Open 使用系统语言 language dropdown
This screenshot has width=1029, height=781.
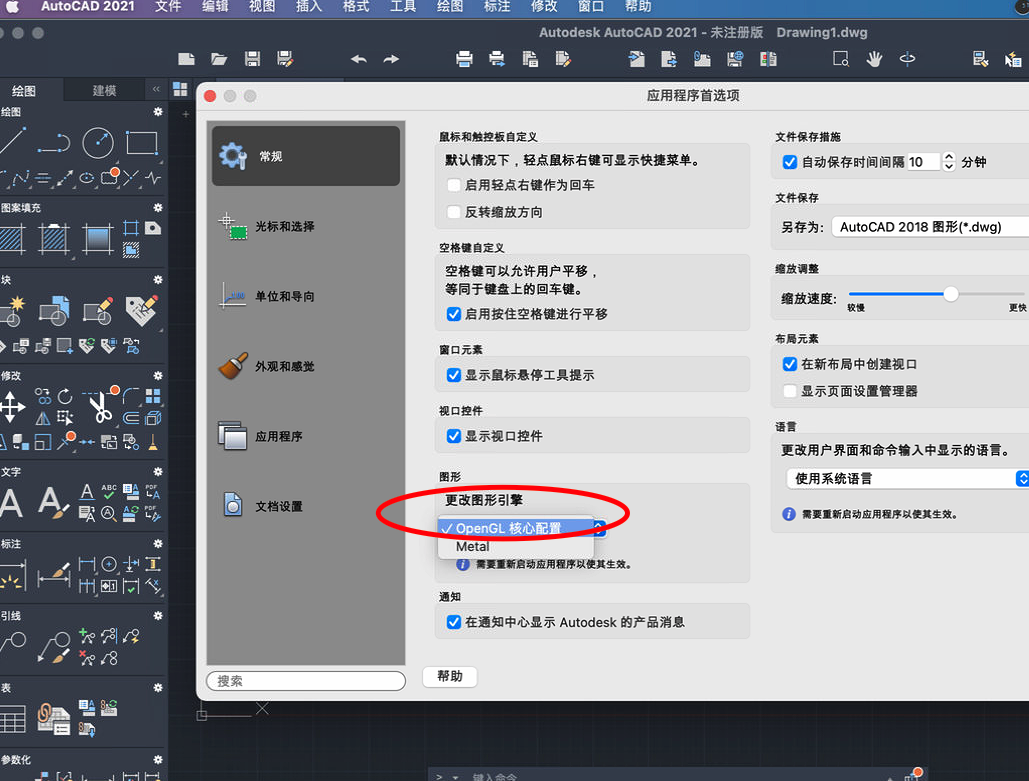(x=907, y=478)
